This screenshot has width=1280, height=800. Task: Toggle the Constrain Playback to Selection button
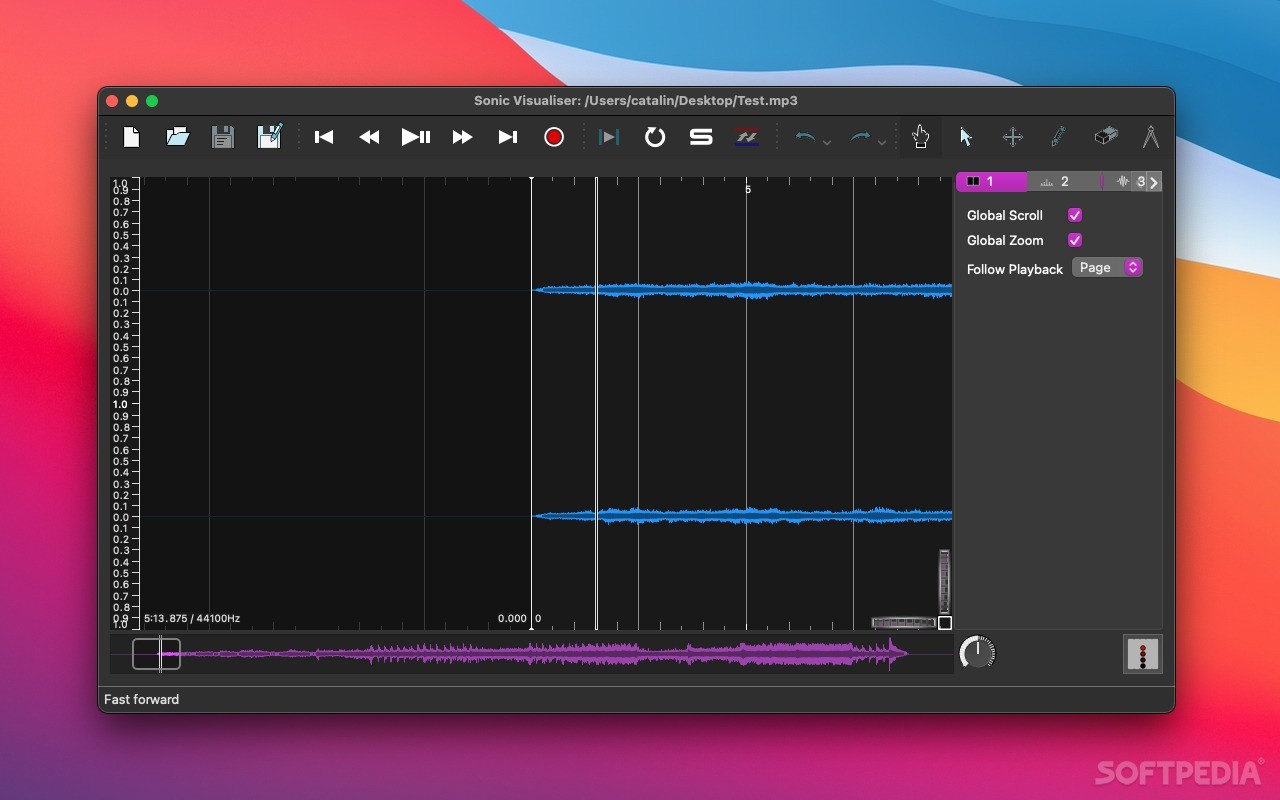click(609, 137)
